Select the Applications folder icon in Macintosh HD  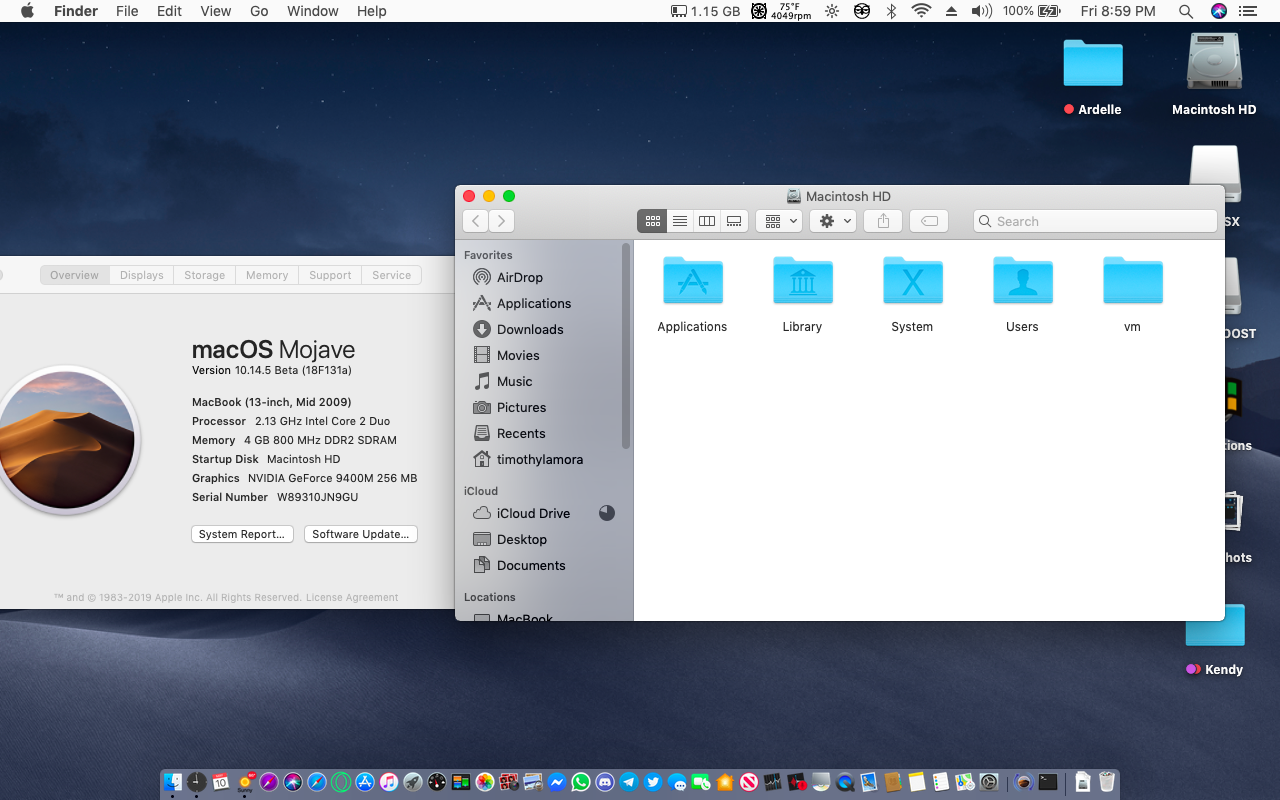[692, 281]
